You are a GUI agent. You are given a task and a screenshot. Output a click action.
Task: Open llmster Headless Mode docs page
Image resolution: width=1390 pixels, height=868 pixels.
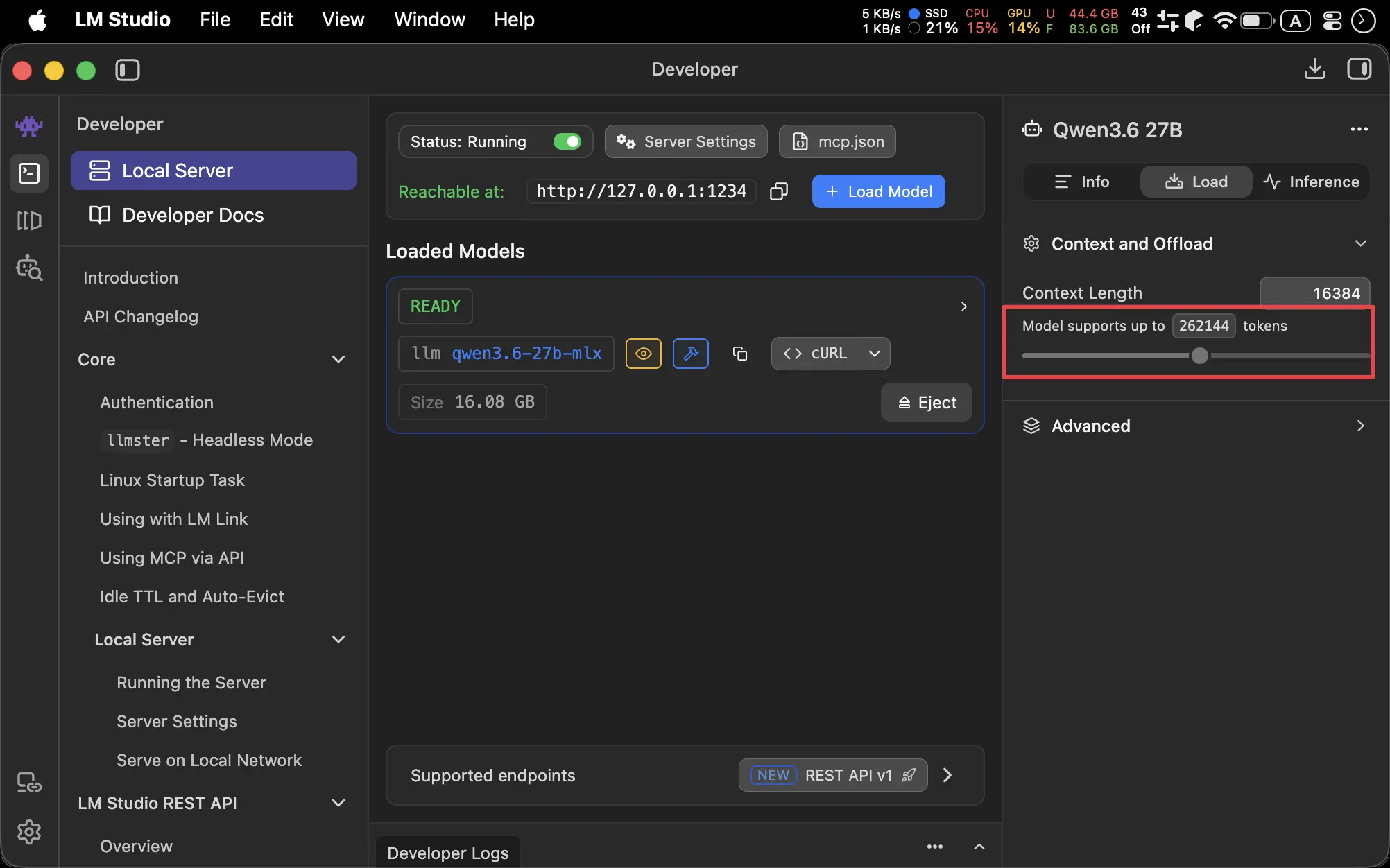[207, 440]
